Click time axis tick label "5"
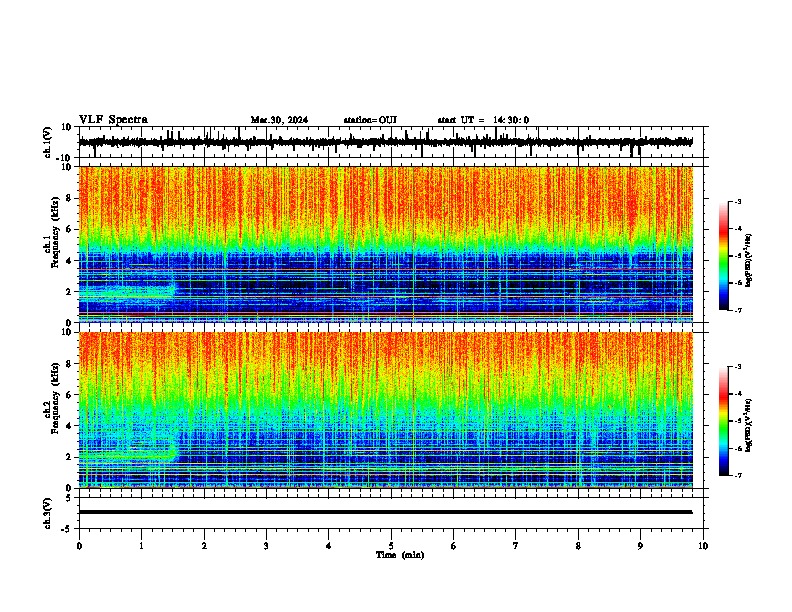This screenshot has width=792, height=612. (391, 546)
